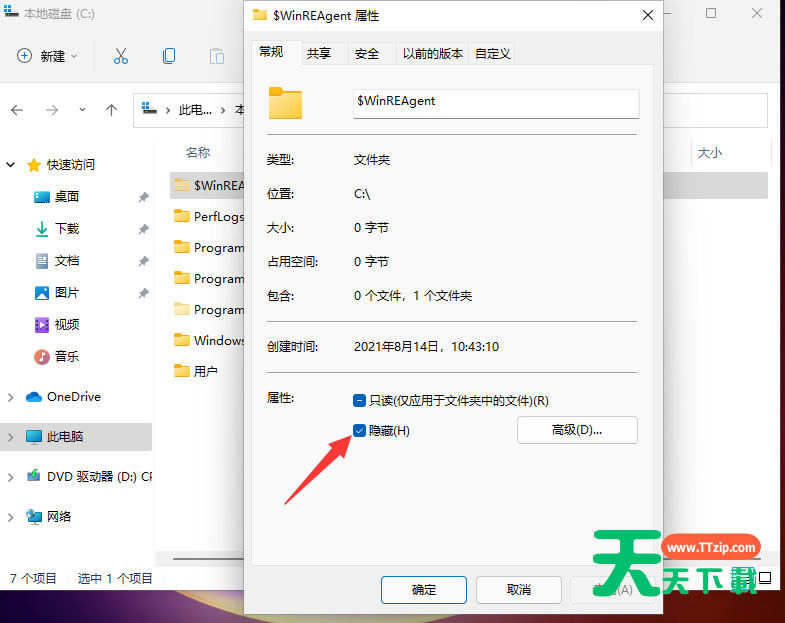Close the $WinREAgent 属性 dialog

click(648, 16)
